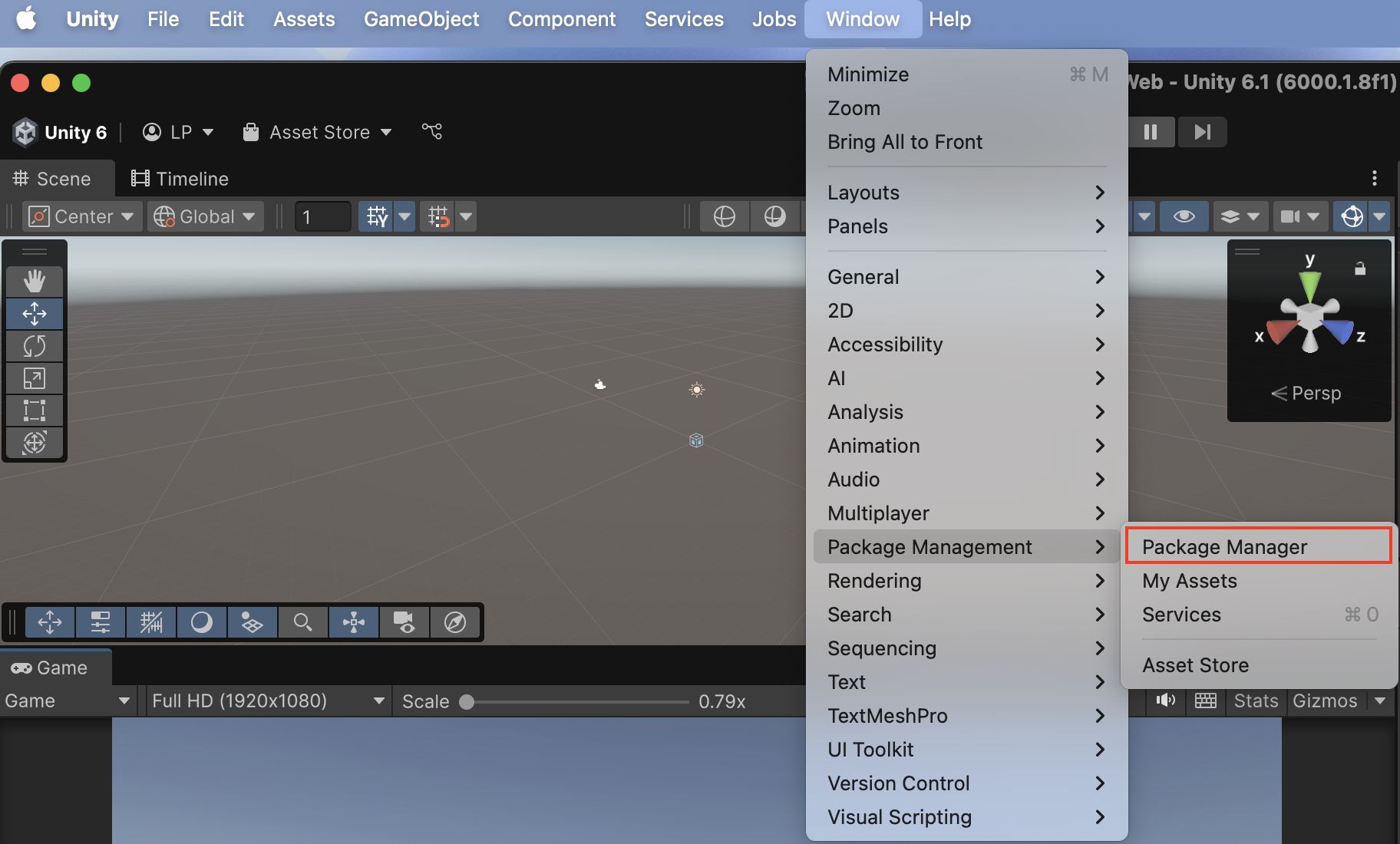Open the Asset Store dropdown
The width and height of the screenshot is (1400, 844).
point(317,132)
